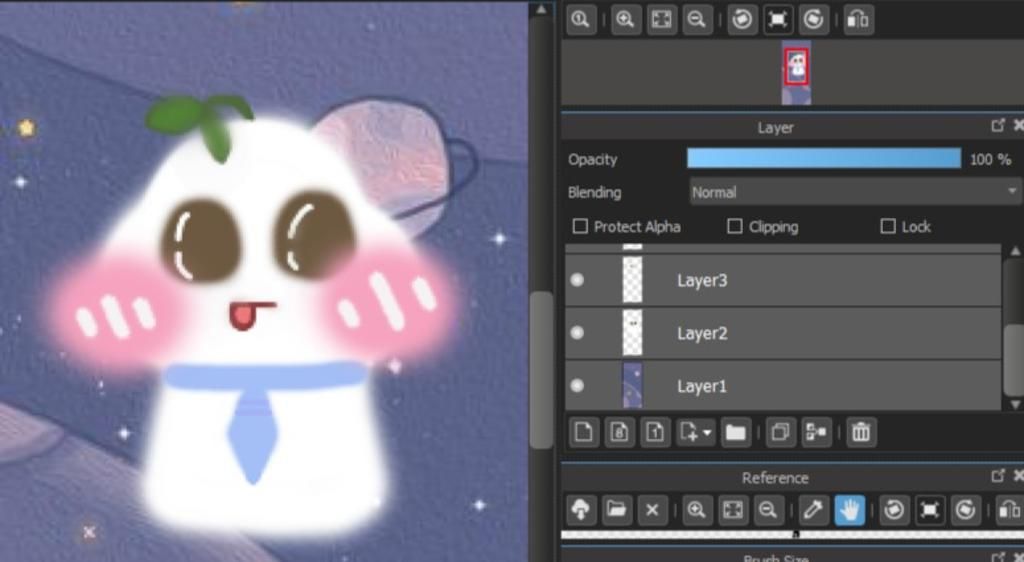Enable the Clipping checkbox
Viewport: 1024px width, 562px height.
tap(735, 227)
